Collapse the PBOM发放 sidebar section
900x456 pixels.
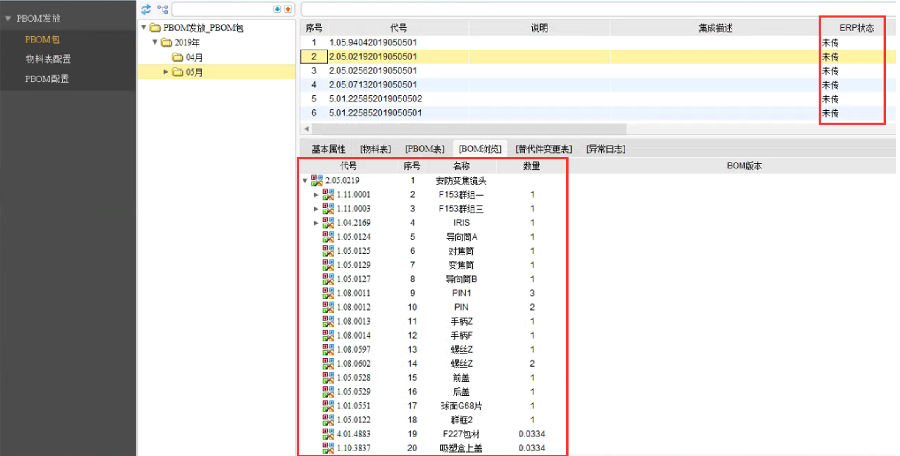click(8, 19)
